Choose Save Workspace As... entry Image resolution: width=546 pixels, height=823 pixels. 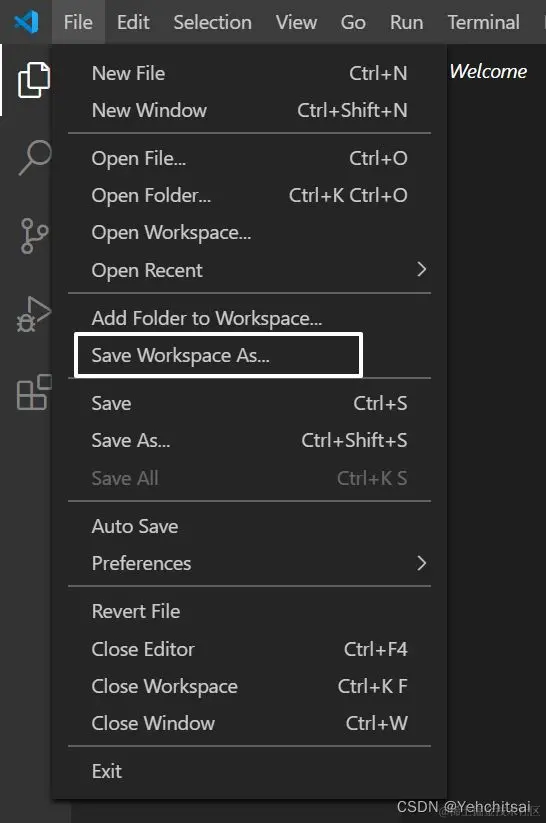point(218,355)
